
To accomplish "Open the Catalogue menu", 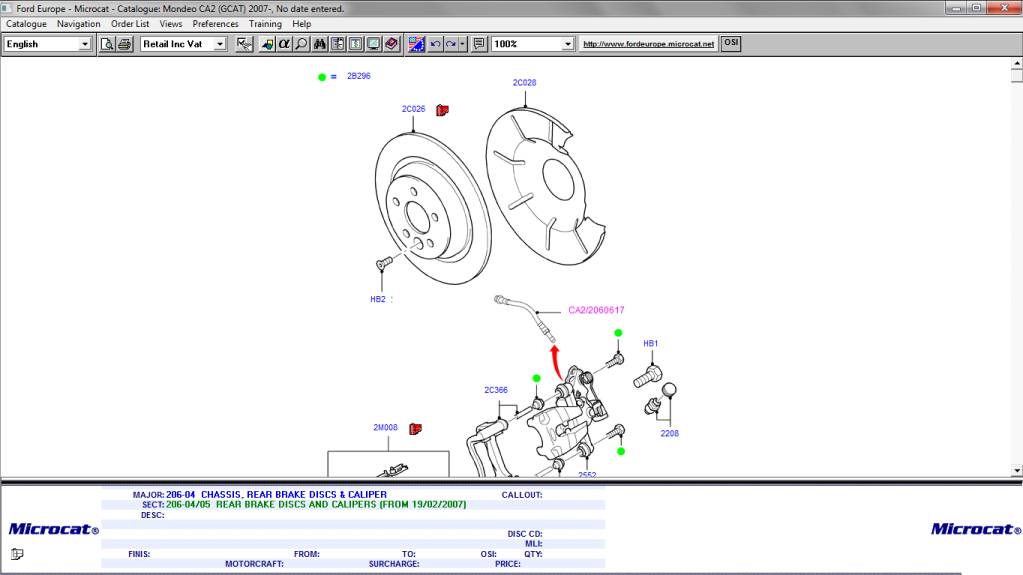I will [26, 23].
